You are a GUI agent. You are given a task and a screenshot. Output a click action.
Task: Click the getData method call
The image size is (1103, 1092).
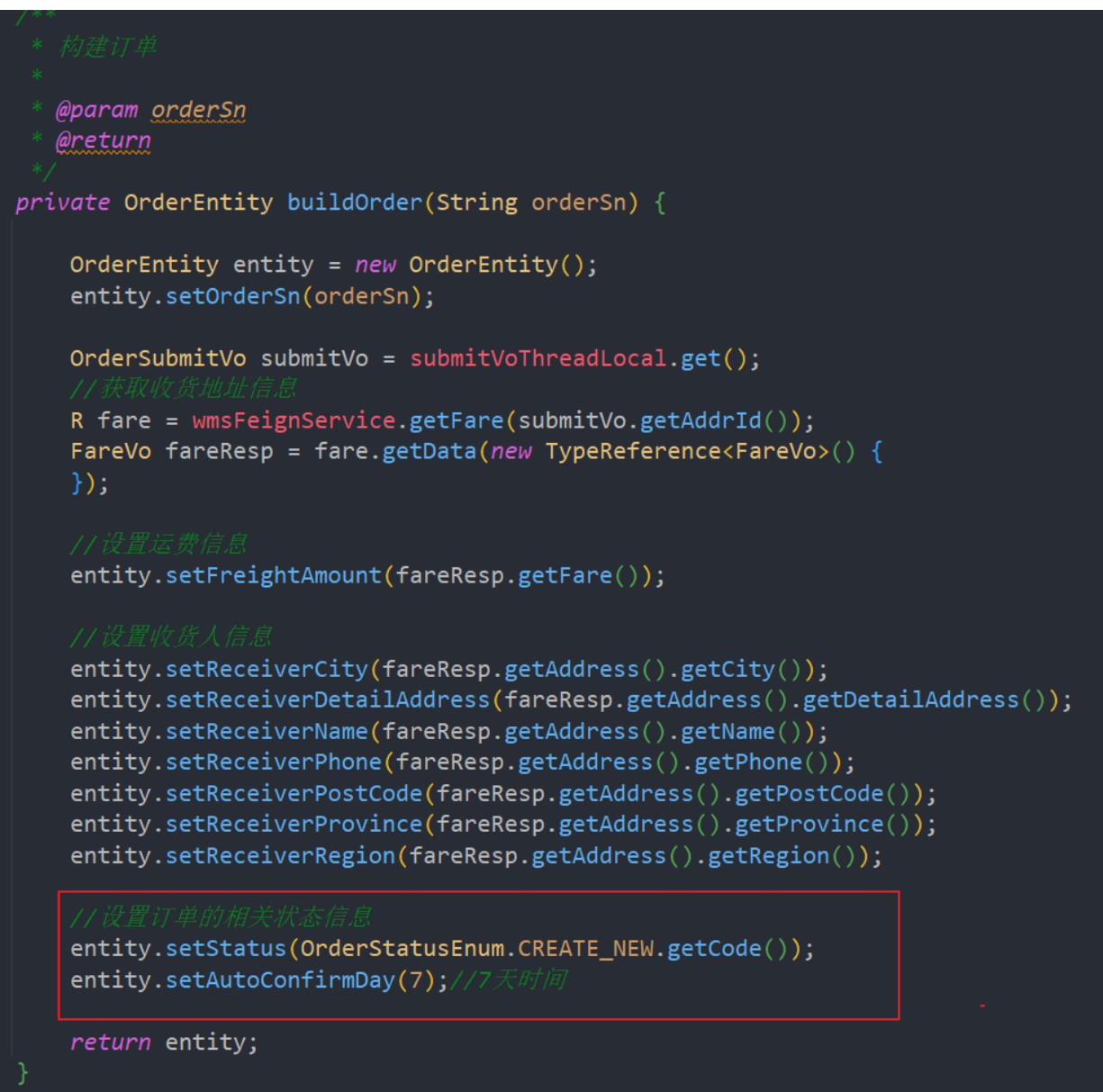coord(429,451)
